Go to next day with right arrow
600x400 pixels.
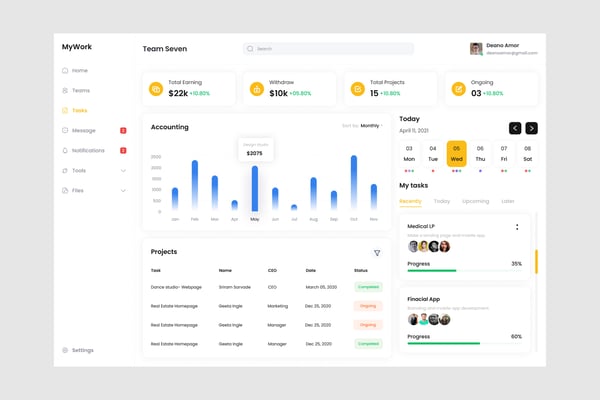532,128
